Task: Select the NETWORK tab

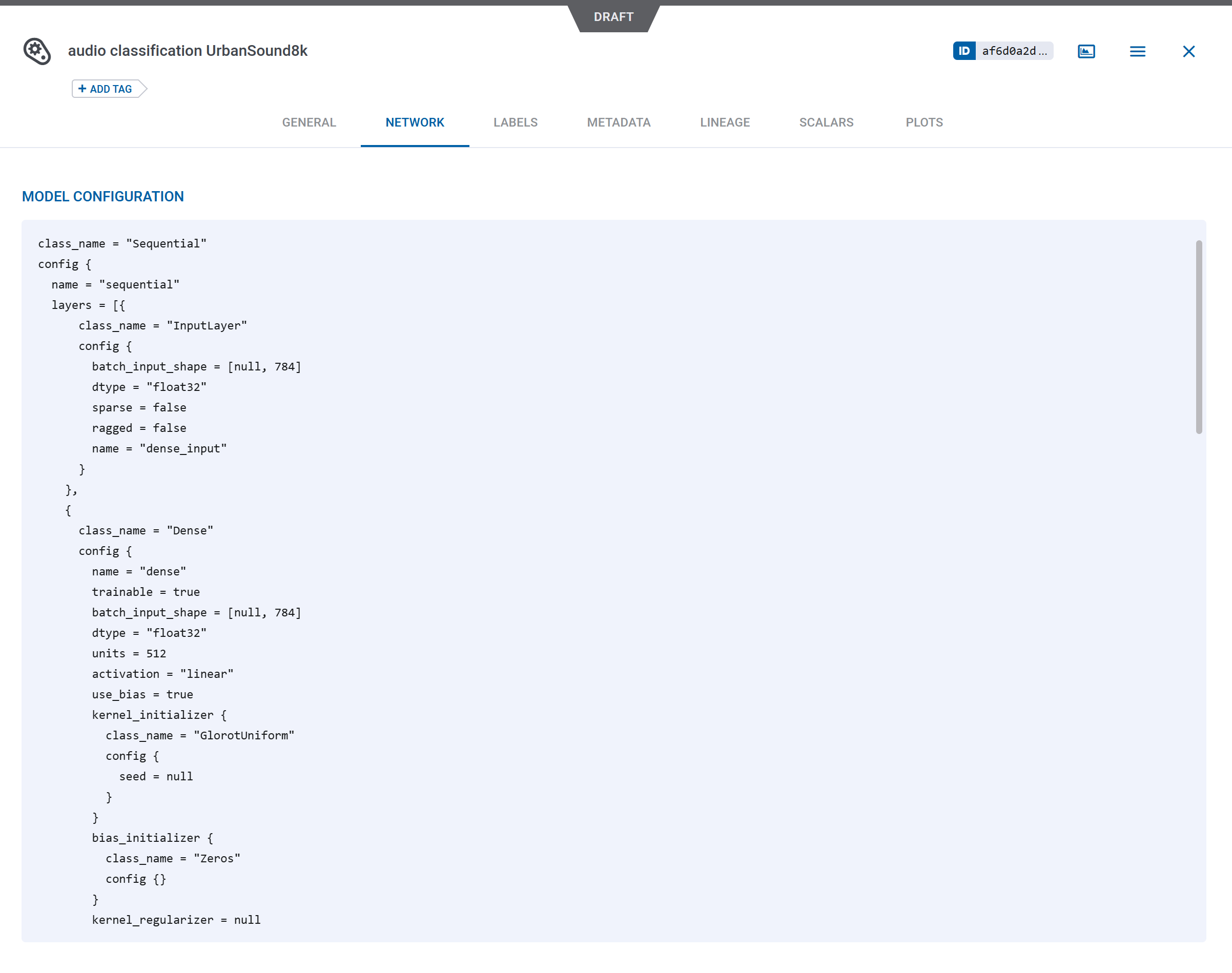Action: (414, 122)
